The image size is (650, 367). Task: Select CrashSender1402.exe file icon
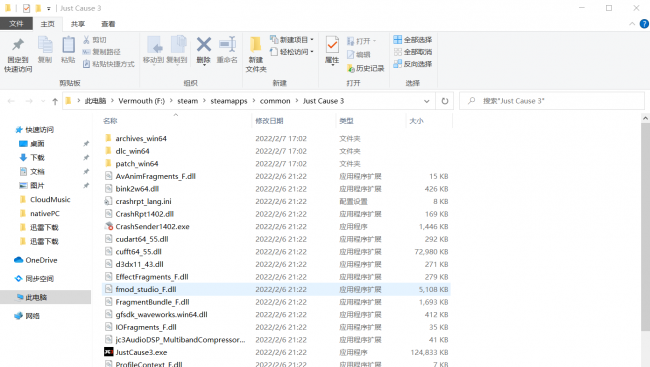pyautogui.click(x=109, y=226)
